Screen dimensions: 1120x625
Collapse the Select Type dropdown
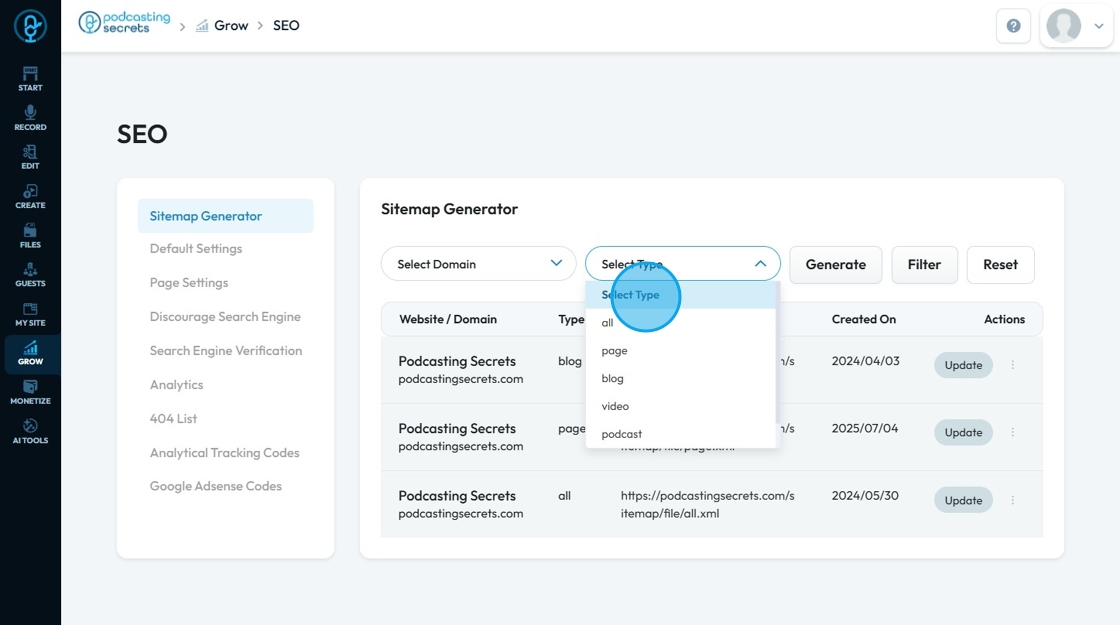[x=760, y=264]
